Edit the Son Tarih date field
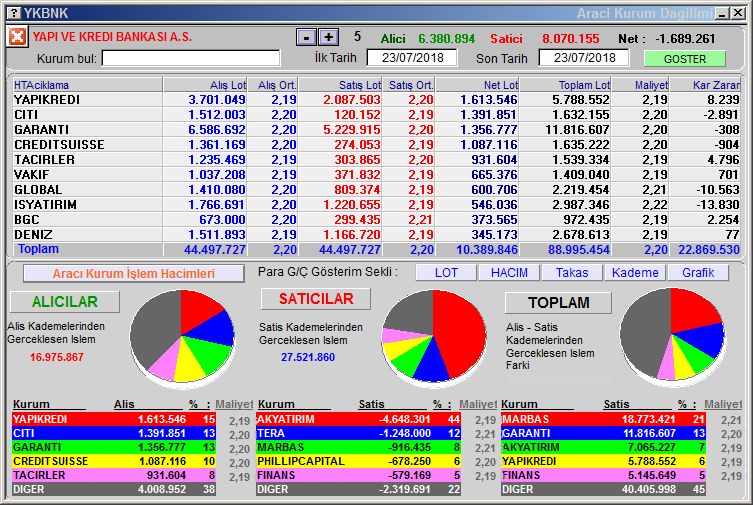753x505 pixels. pyautogui.click(x=584, y=58)
